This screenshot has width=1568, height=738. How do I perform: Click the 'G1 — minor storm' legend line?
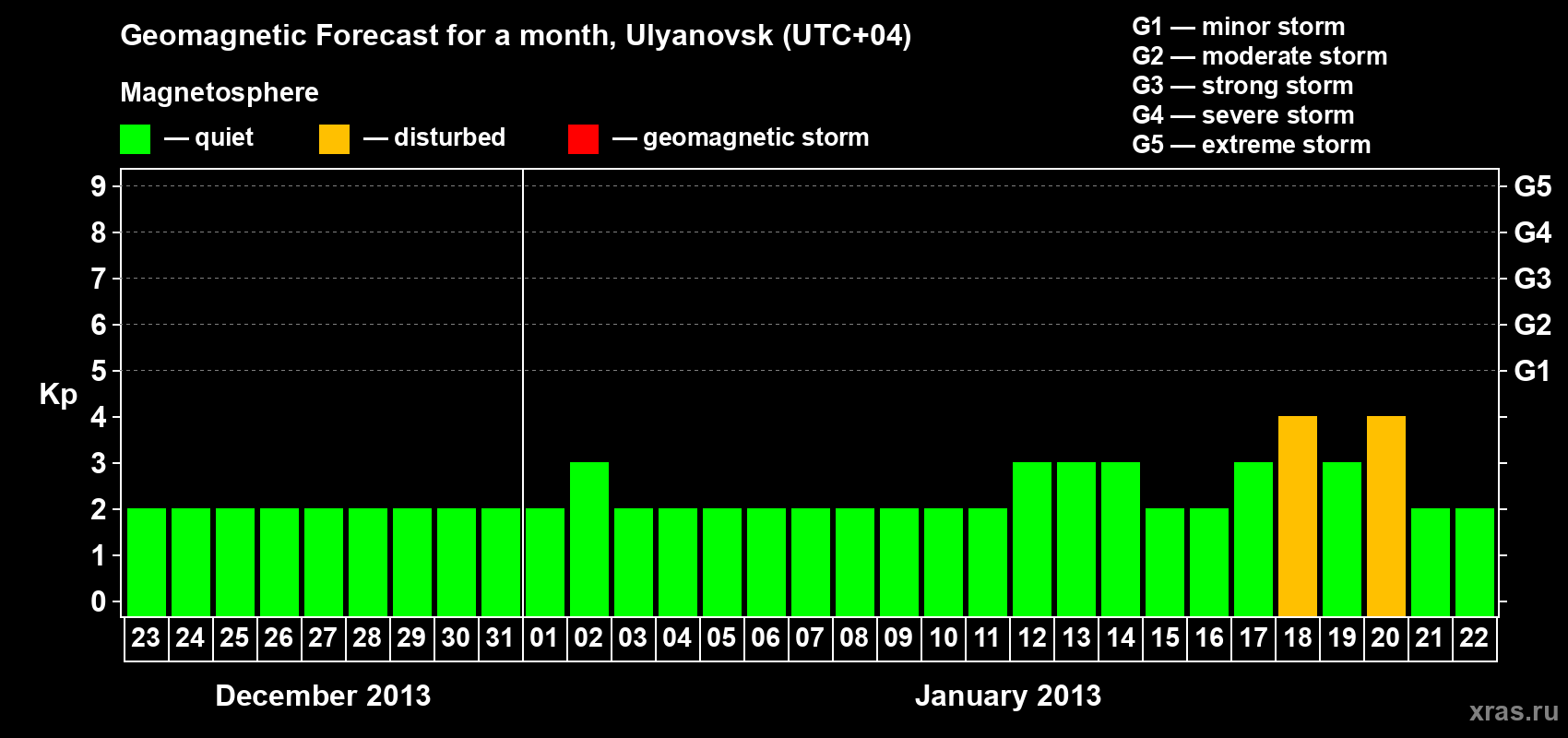tap(1238, 27)
